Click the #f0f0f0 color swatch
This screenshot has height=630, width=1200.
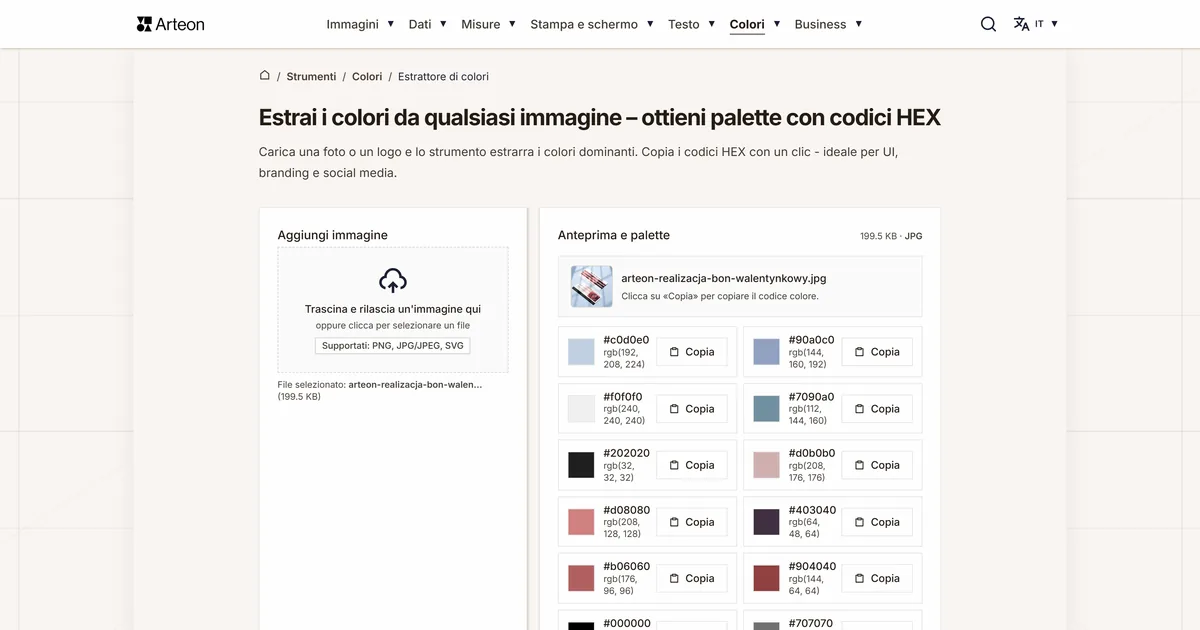coord(581,409)
